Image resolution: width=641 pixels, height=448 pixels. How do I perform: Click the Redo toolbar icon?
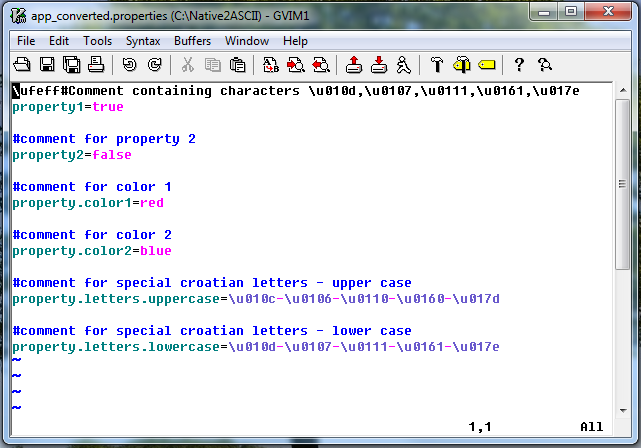[x=155, y=65]
